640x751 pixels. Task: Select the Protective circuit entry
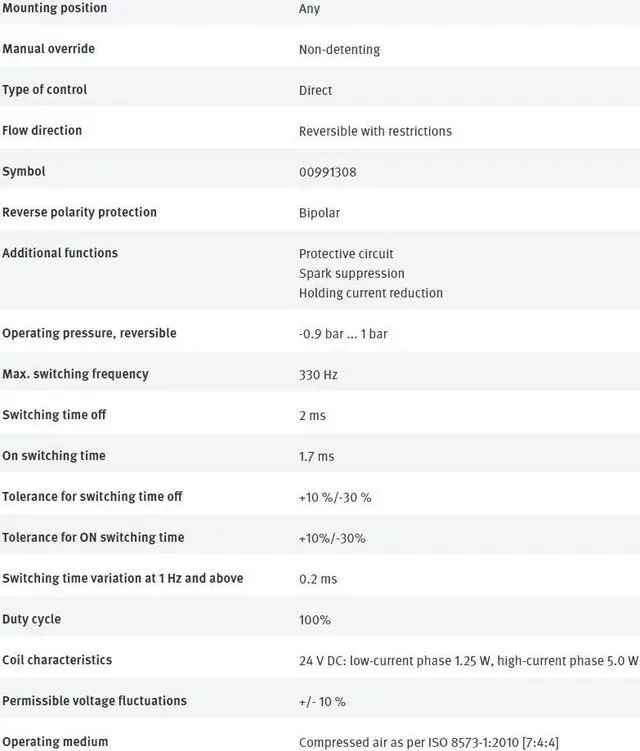point(346,254)
